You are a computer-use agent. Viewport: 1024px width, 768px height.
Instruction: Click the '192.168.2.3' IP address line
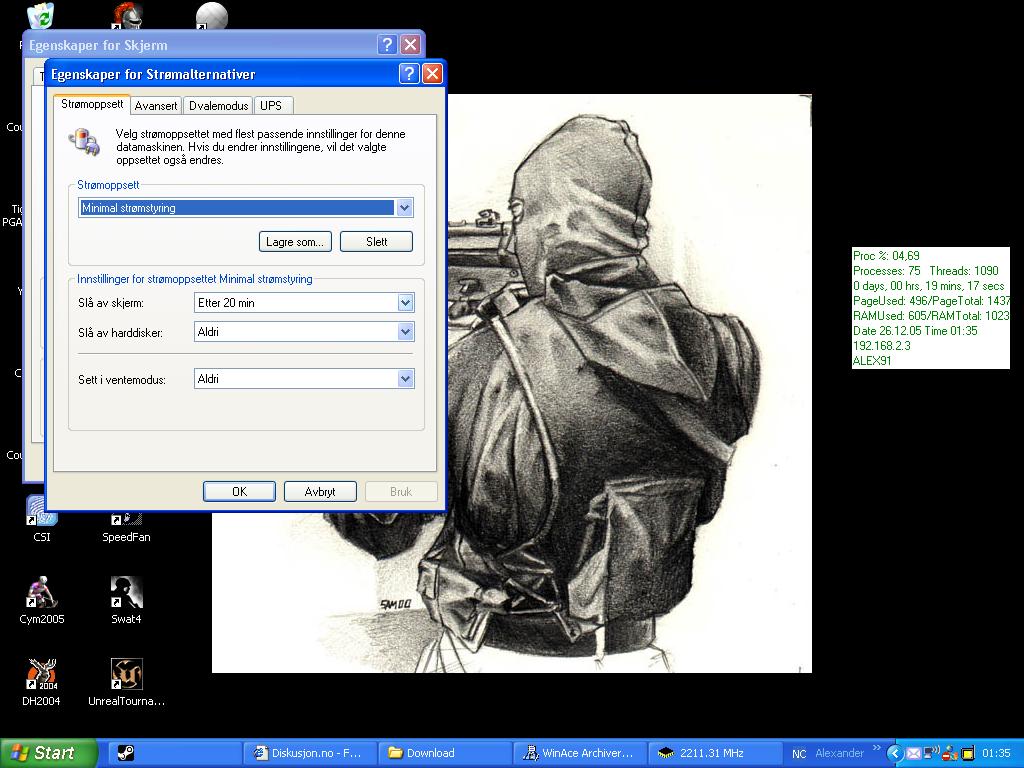coord(882,345)
